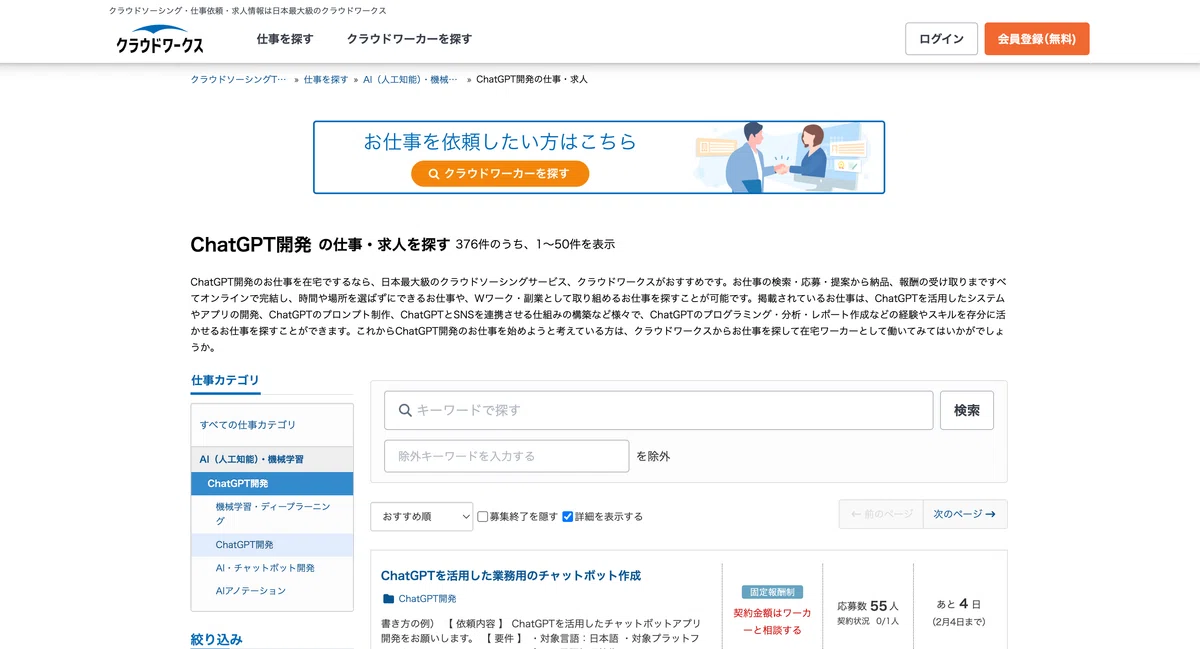Open 仕事を探す in top navigation

click(x=285, y=39)
